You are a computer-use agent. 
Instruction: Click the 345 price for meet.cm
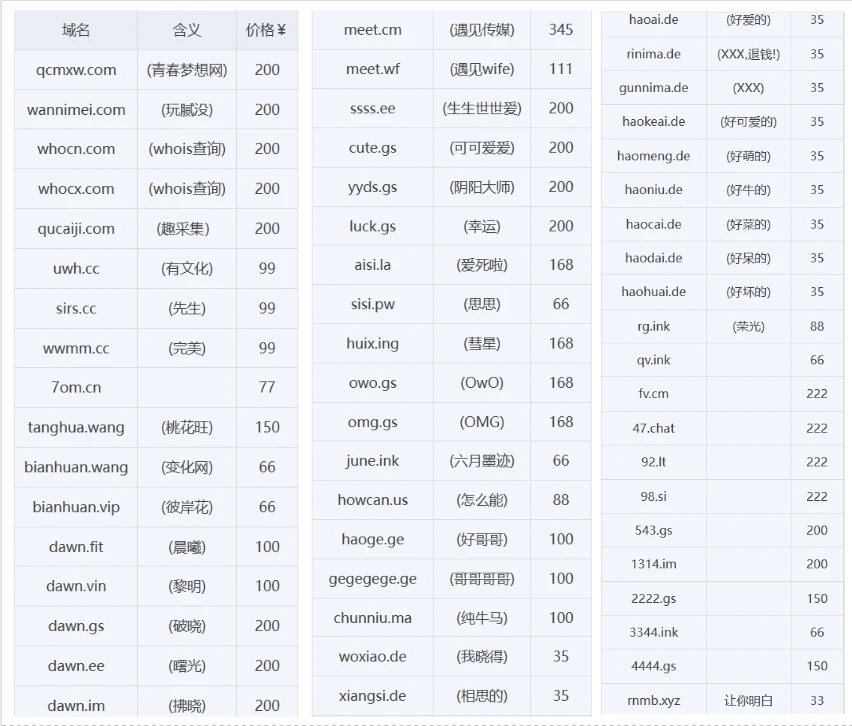[x=561, y=30]
